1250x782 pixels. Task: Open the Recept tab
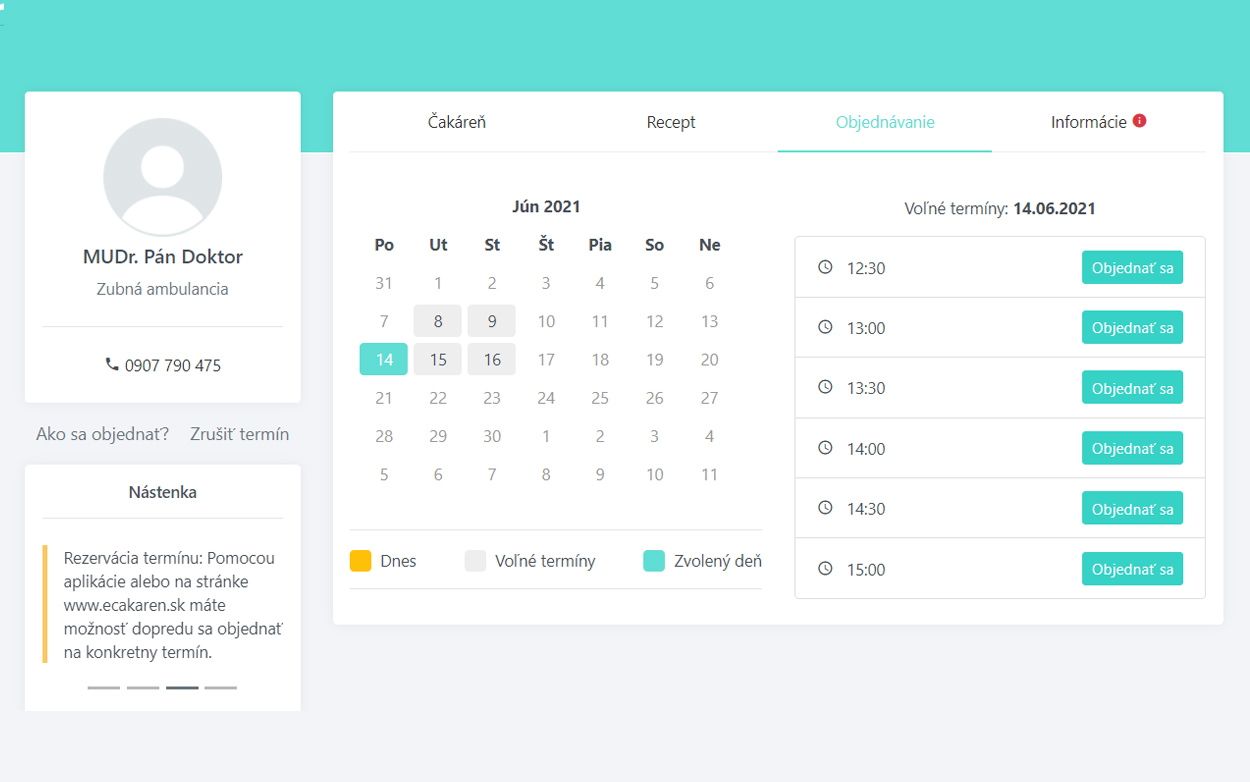point(671,122)
